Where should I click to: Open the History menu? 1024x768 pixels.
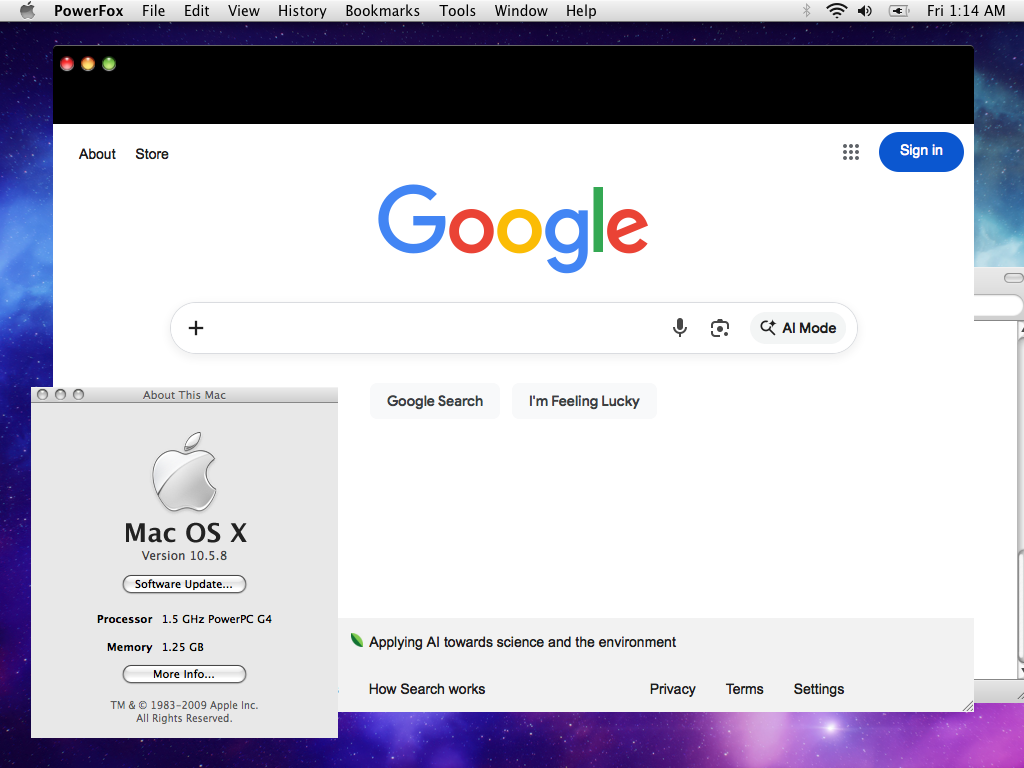click(302, 10)
